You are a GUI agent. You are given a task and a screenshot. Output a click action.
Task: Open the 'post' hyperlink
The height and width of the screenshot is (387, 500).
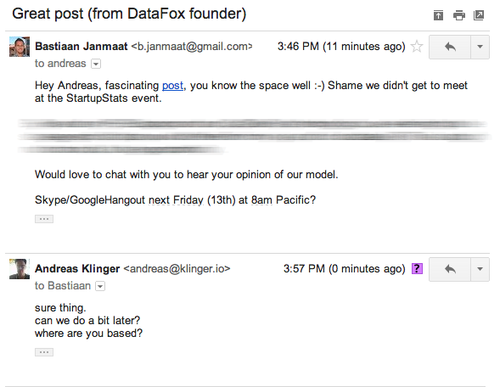point(173,86)
